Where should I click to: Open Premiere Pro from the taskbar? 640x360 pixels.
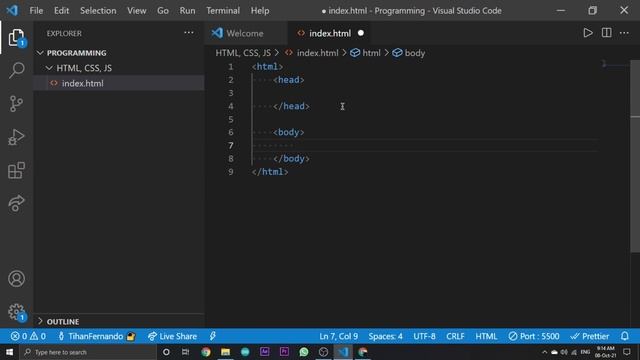pyautogui.click(x=284, y=352)
